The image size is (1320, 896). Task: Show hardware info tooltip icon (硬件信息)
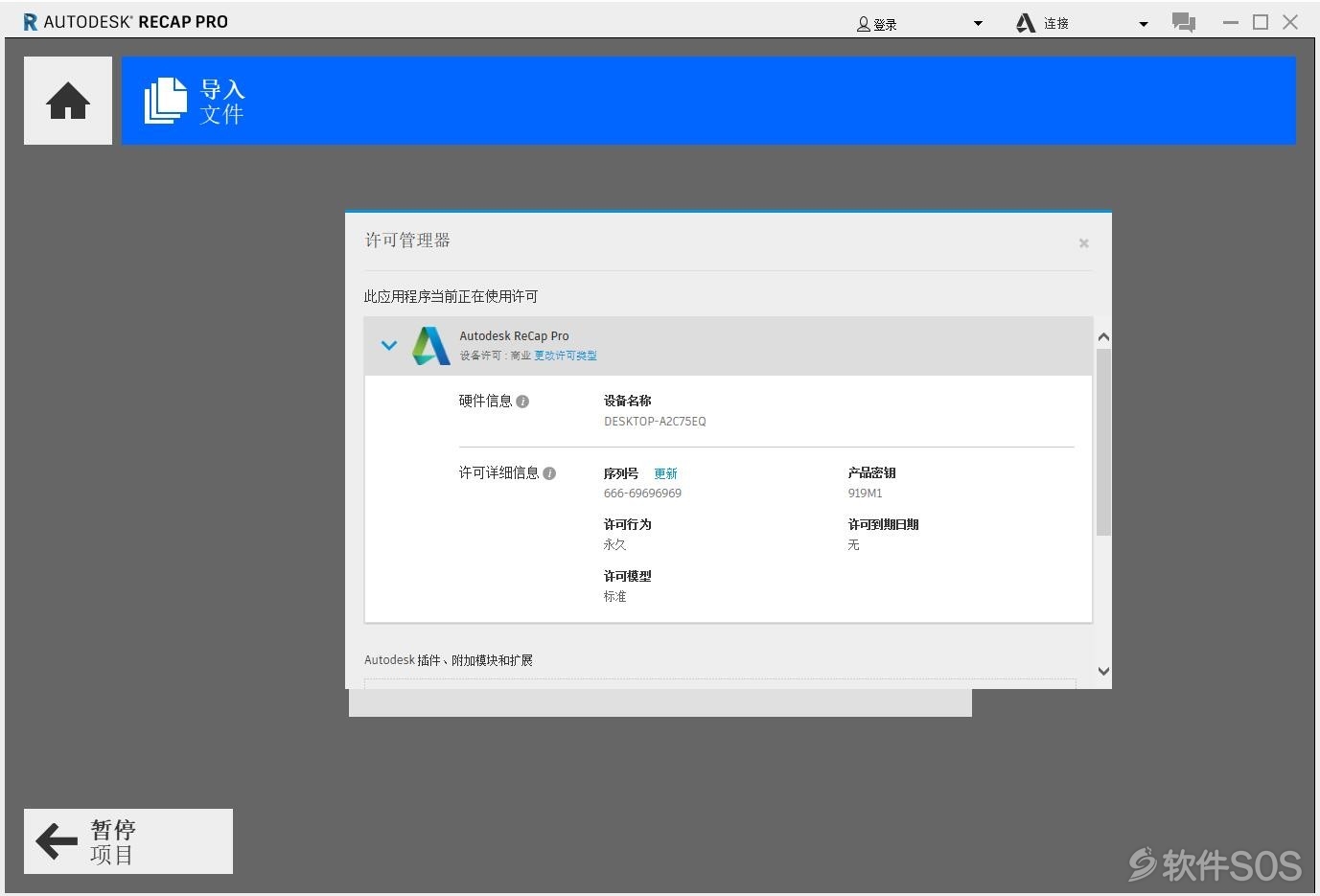pyautogui.click(x=522, y=402)
